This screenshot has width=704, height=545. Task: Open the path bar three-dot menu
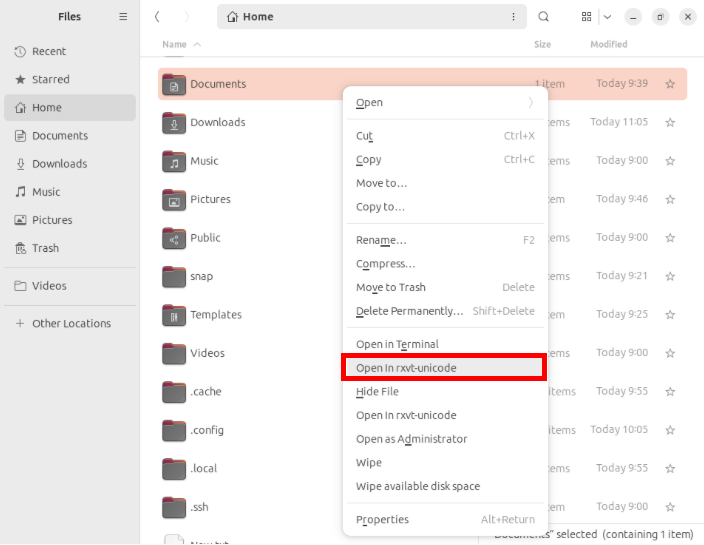[514, 17]
